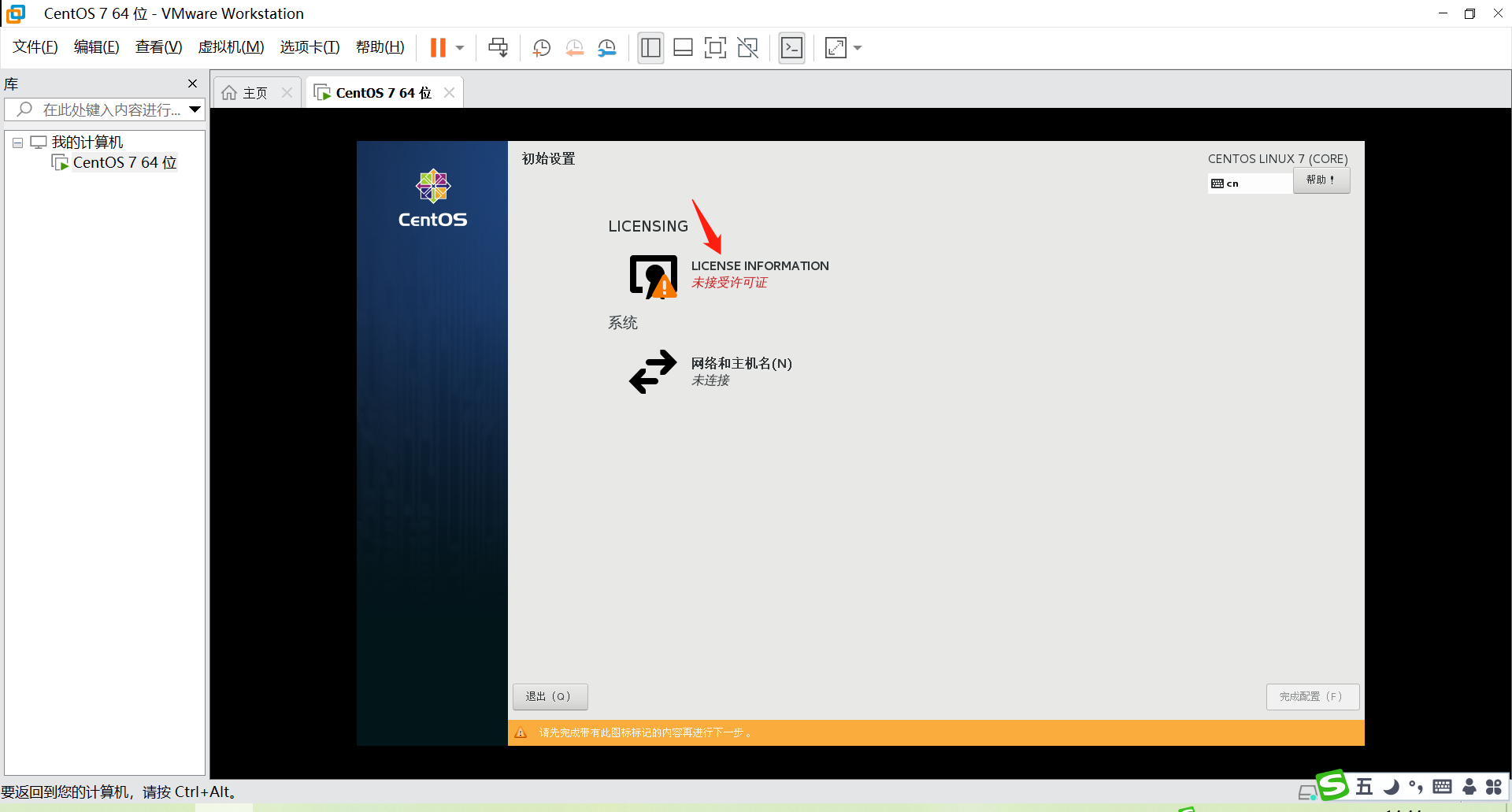Click the 网络和主机名(N) link
Screen dimensions: 1512x812
742,363
